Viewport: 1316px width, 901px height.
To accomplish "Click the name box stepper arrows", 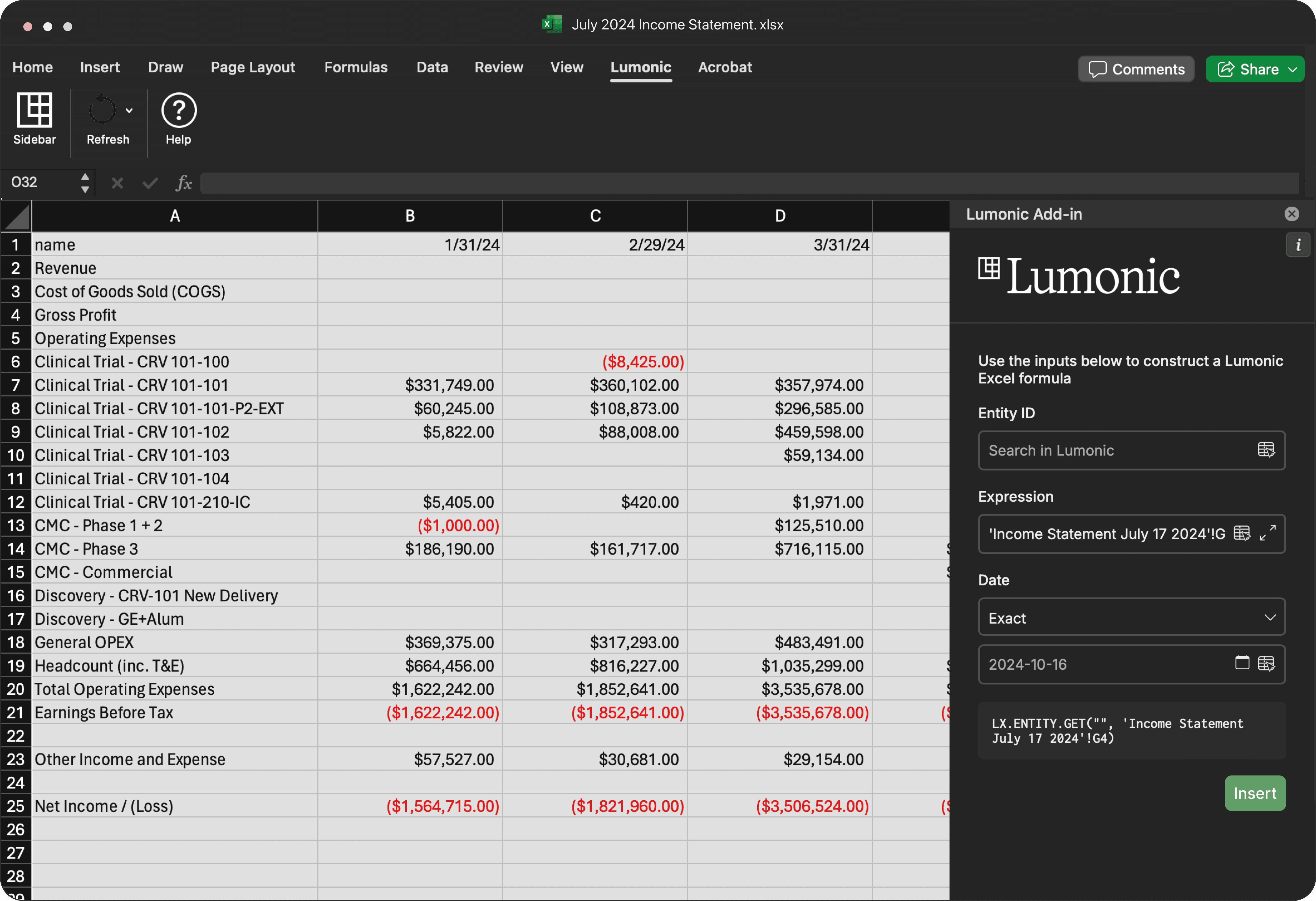I will [85, 183].
